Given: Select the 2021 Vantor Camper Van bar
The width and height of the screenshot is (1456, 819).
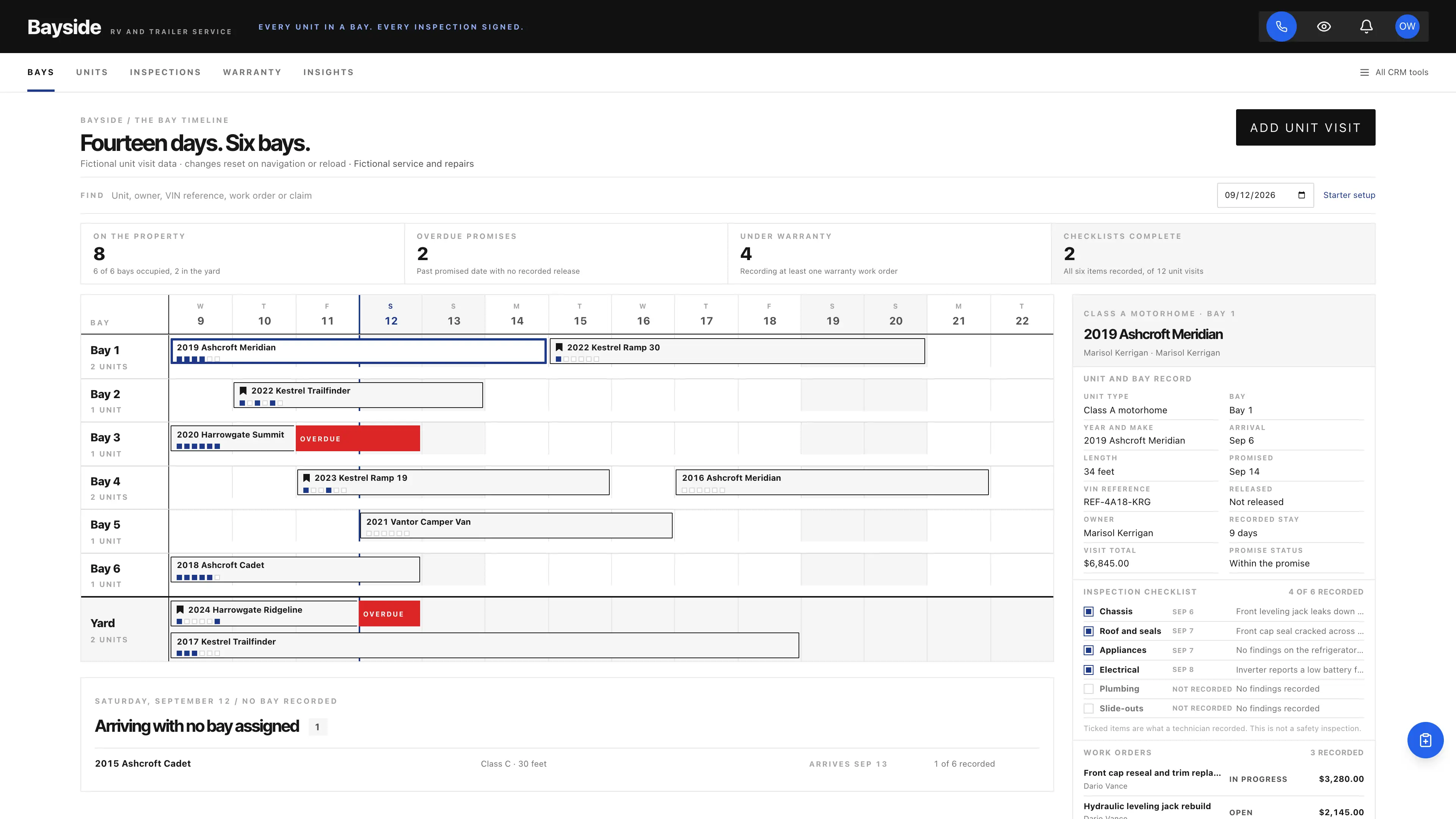Looking at the screenshot, I should (516, 526).
